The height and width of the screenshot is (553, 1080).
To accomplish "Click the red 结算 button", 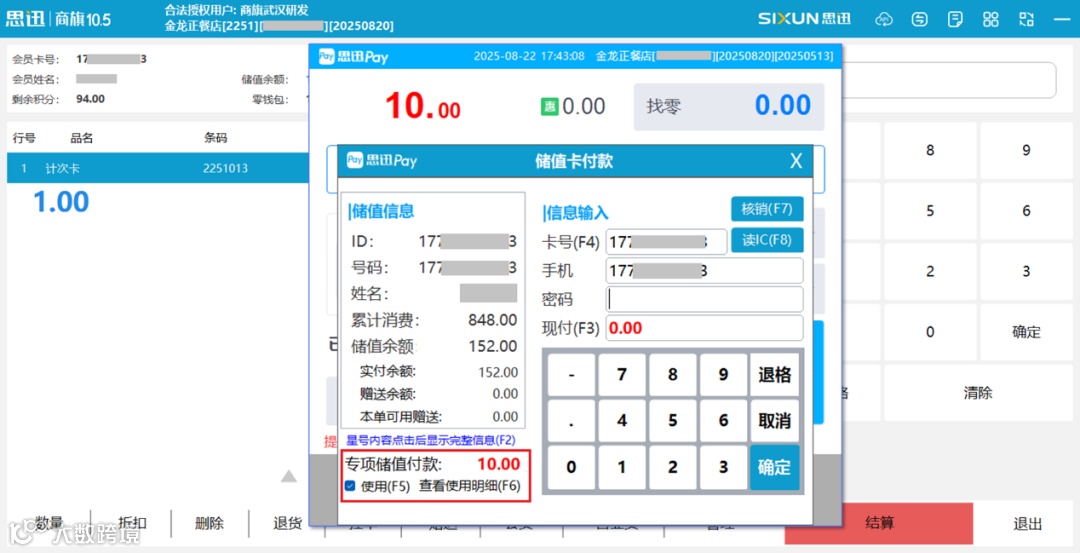I will click(x=879, y=523).
